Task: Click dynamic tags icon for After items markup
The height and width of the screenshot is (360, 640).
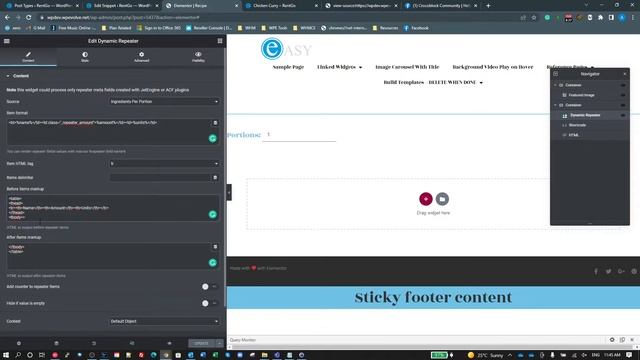Action: [215, 247]
